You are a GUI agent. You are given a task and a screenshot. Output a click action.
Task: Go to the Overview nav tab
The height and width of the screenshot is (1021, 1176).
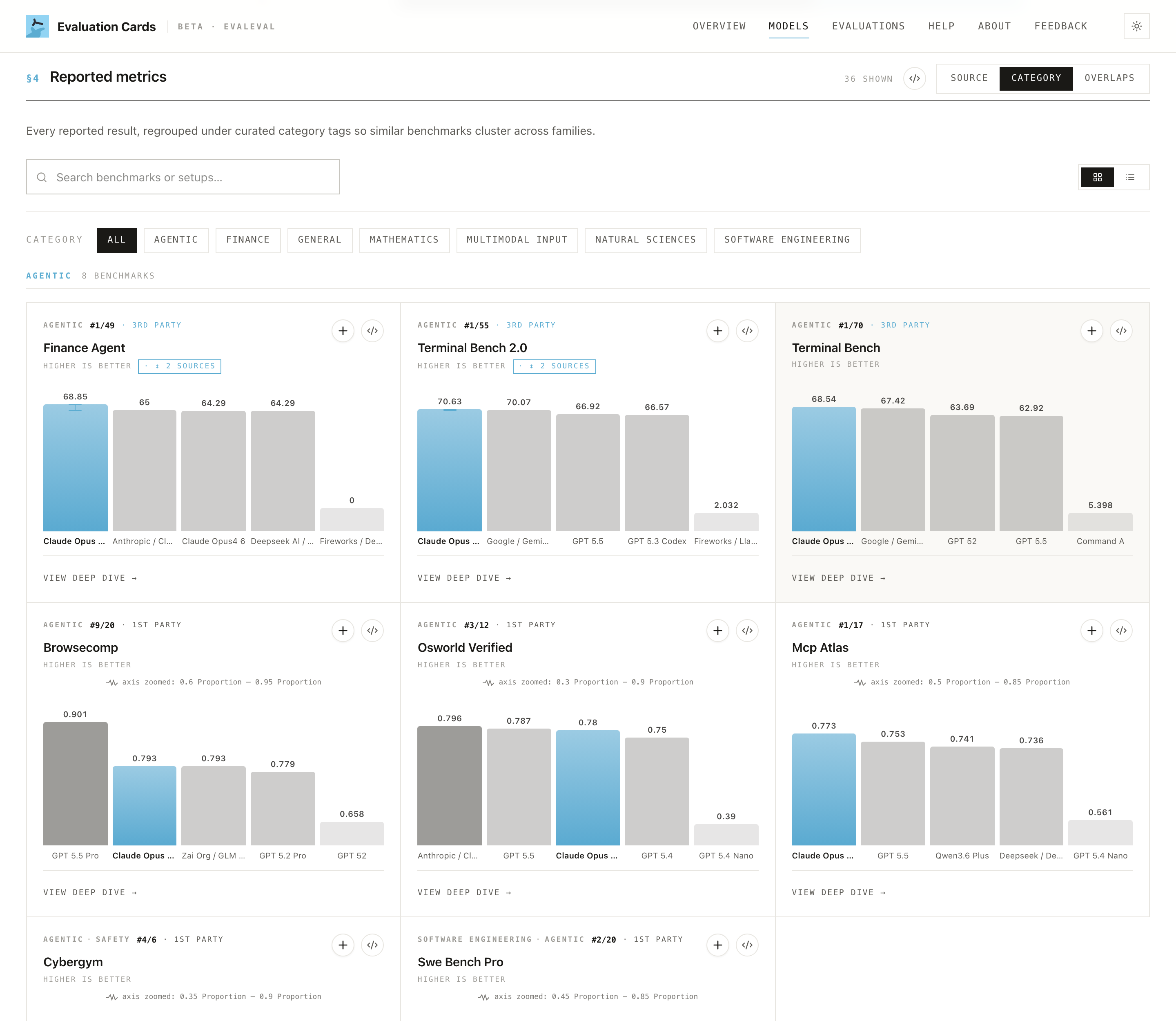(x=719, y=26)
